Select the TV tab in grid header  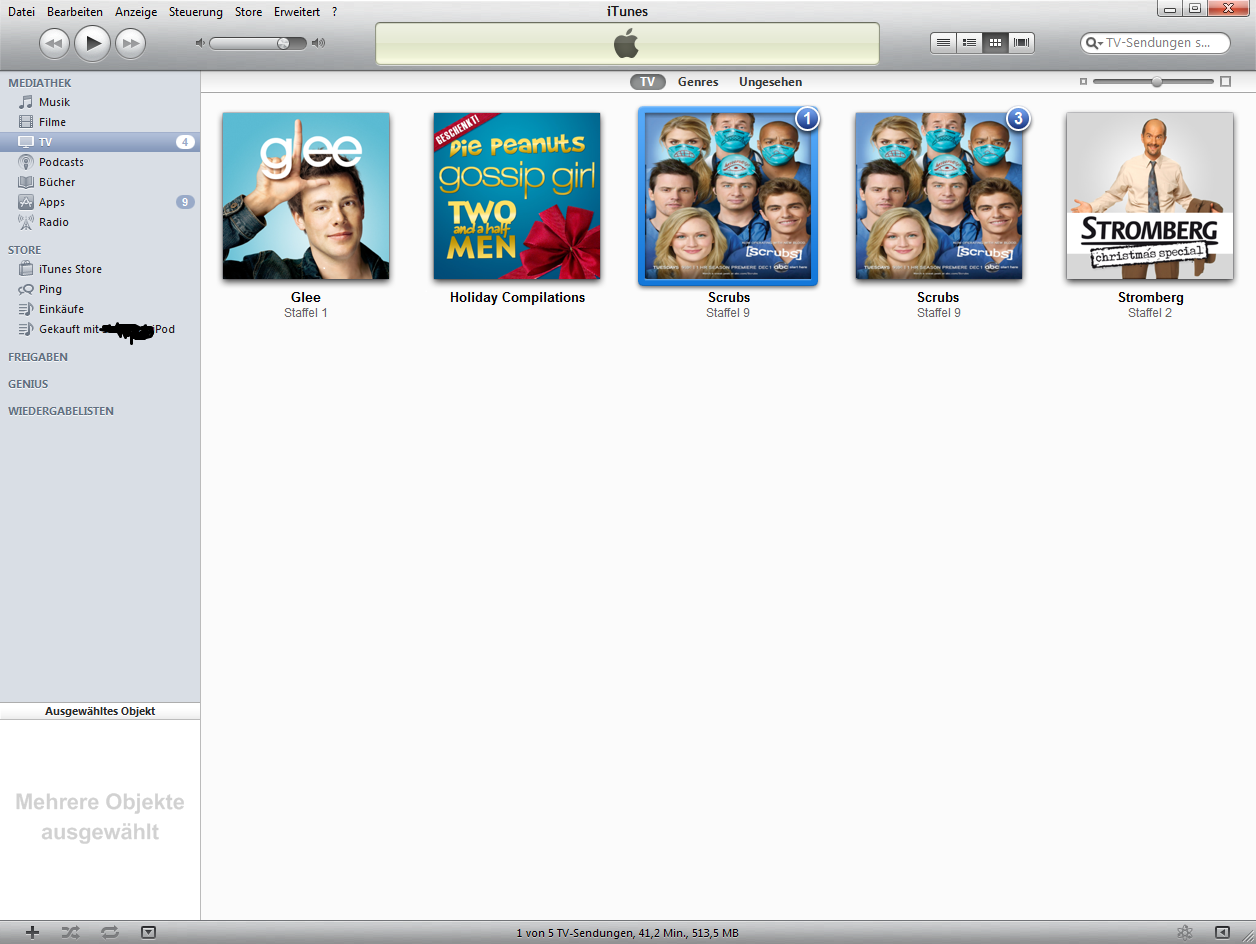(x=648, y=82)
